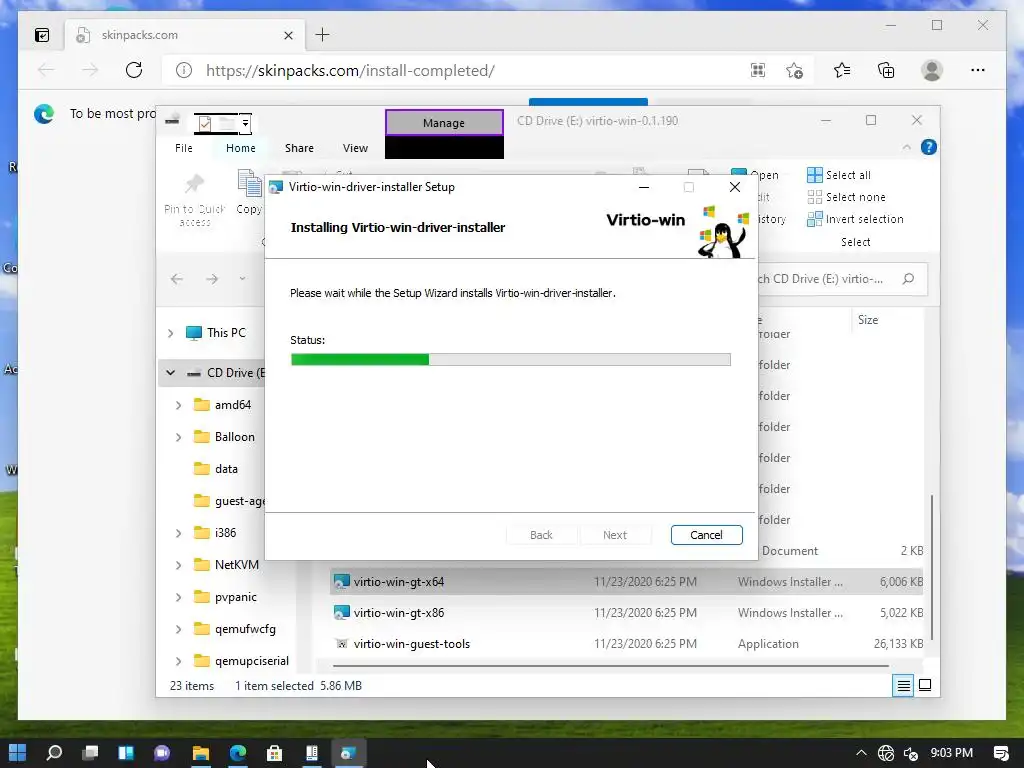Open File Explorer help
This screenshot has width=1024, height=768.
point(929,148)
